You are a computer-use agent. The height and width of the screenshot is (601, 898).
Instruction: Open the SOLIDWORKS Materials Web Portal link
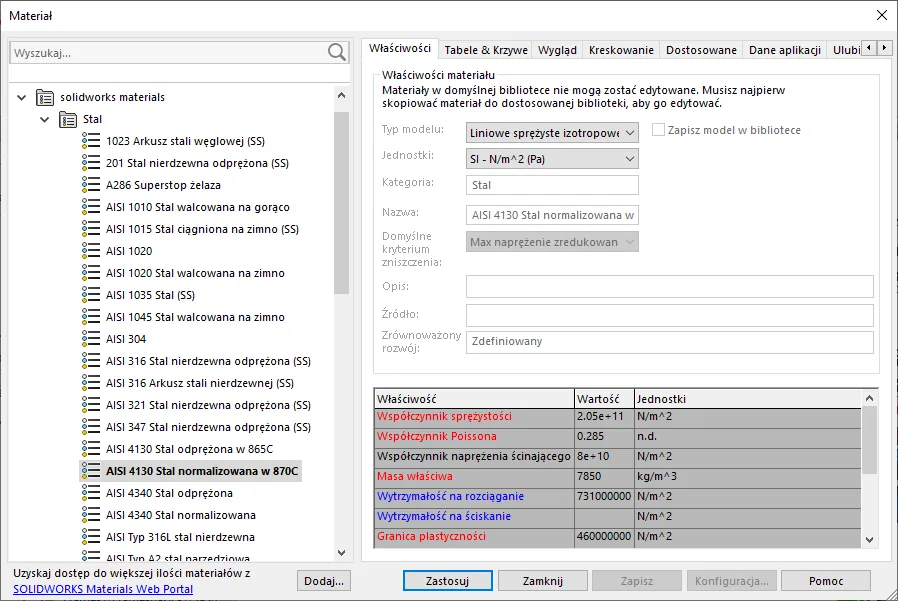point(103,589)
